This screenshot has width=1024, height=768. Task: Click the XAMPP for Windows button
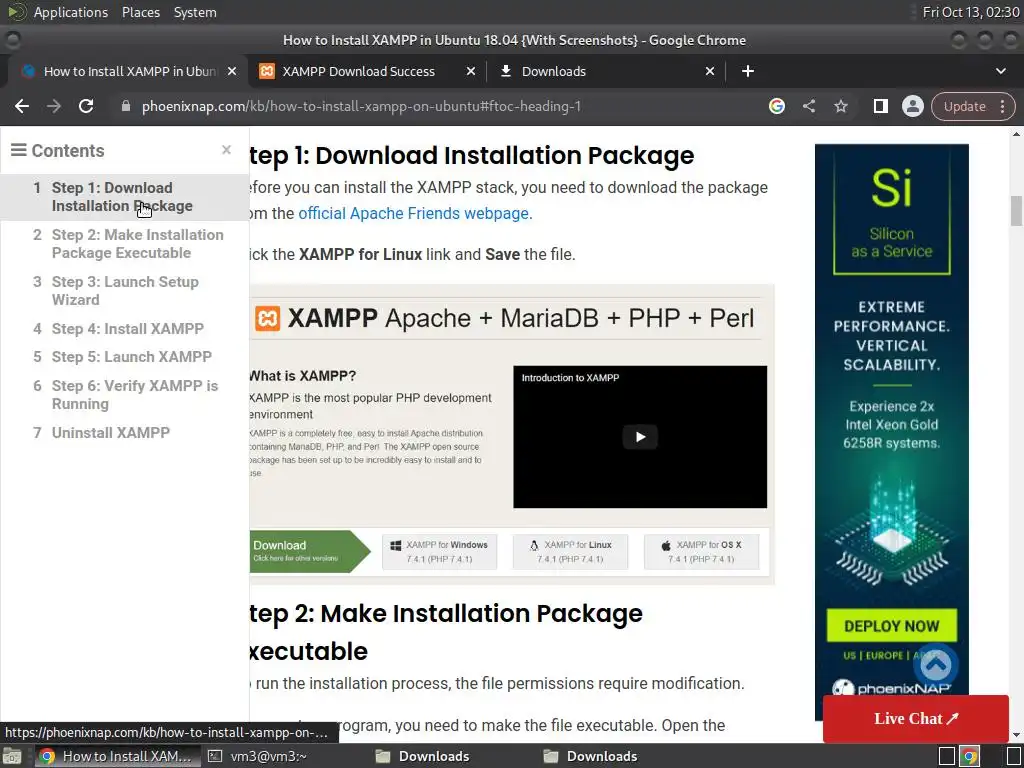click(440, 552)
